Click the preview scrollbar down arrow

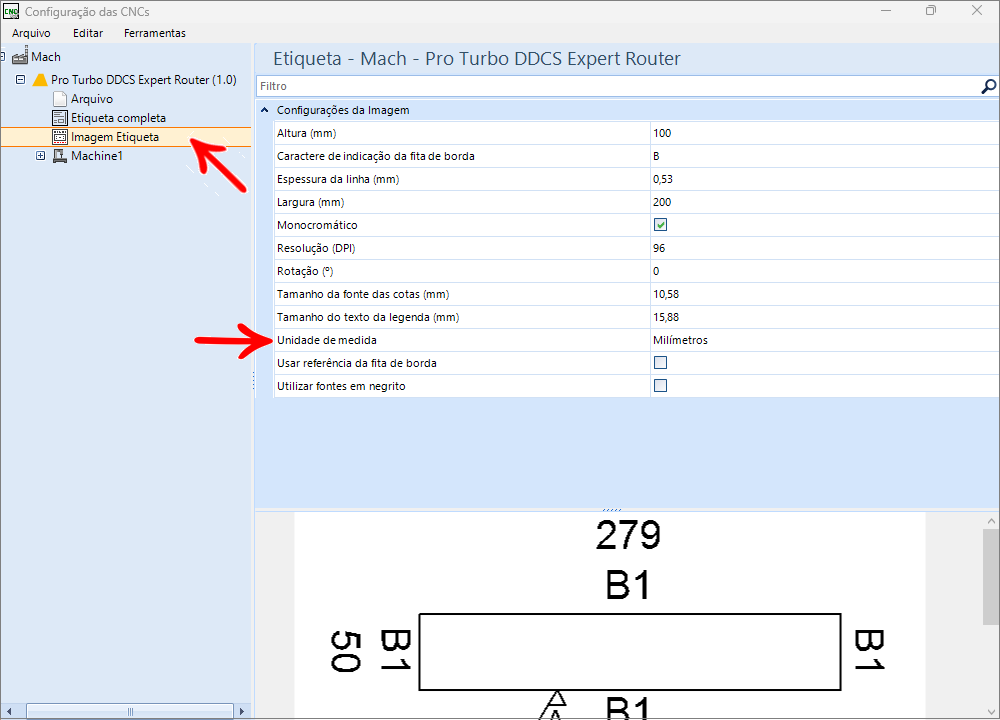(x=991, y=712)
